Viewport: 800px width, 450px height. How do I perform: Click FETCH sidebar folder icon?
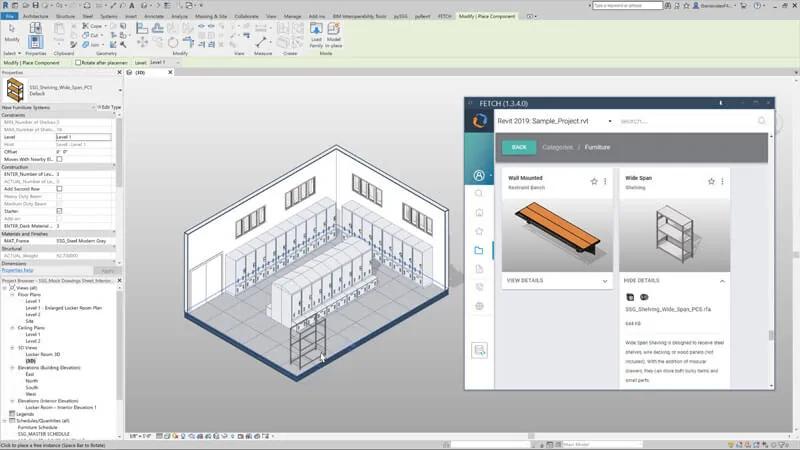pyautogui.click(x=479, y=250)
